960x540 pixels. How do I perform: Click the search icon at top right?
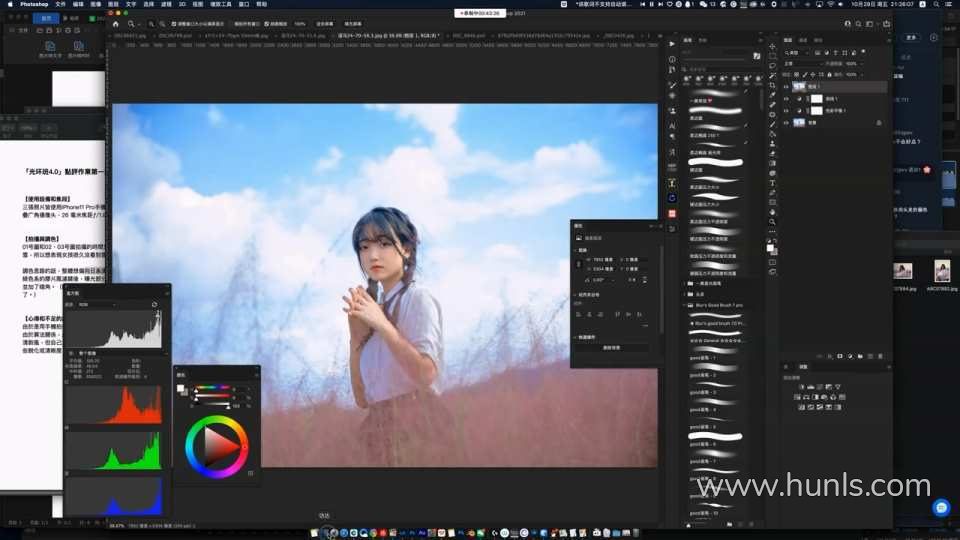858,24
